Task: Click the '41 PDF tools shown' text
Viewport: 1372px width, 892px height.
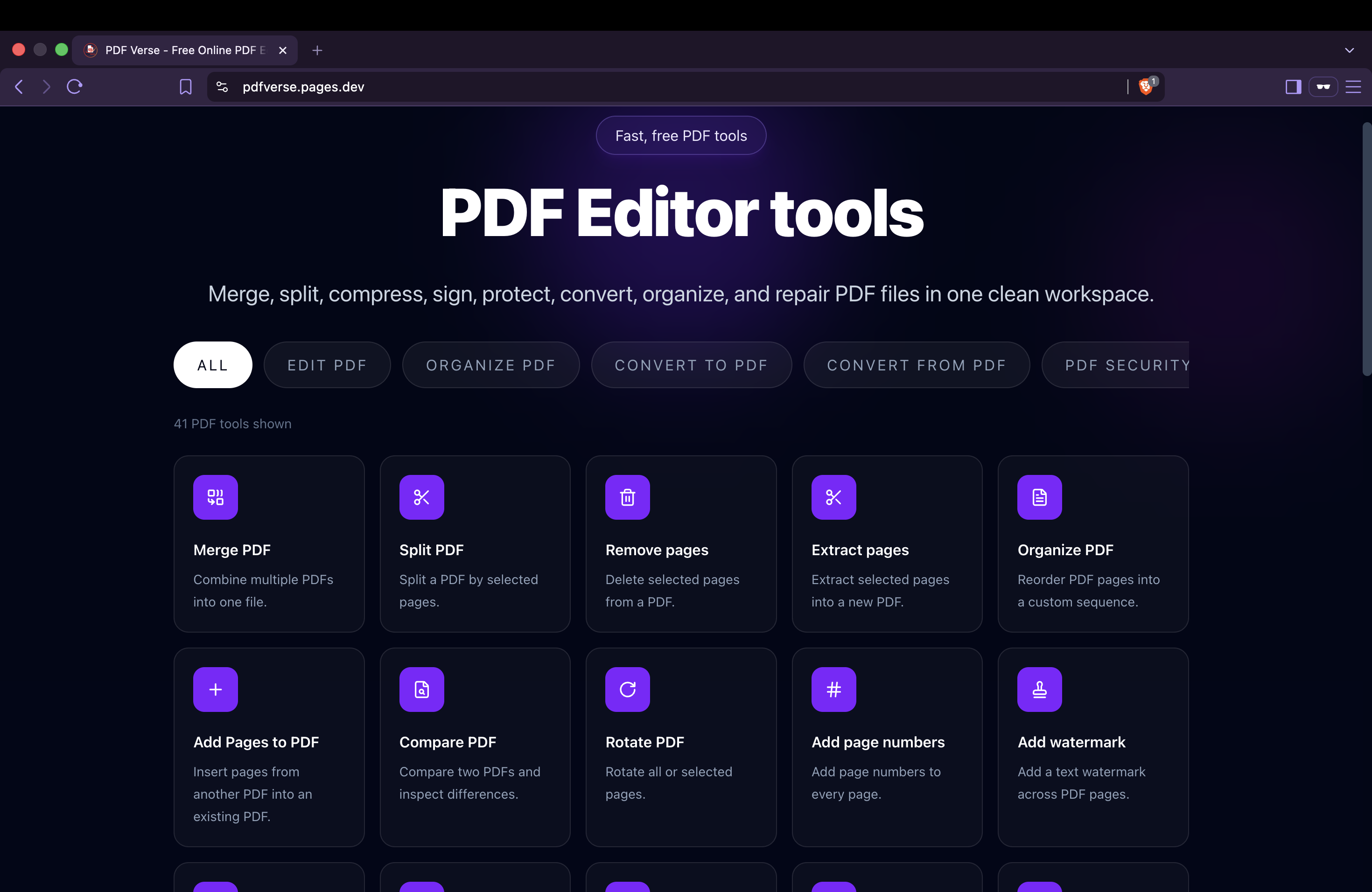Action: pyautogui.click(x=232, y=424)
